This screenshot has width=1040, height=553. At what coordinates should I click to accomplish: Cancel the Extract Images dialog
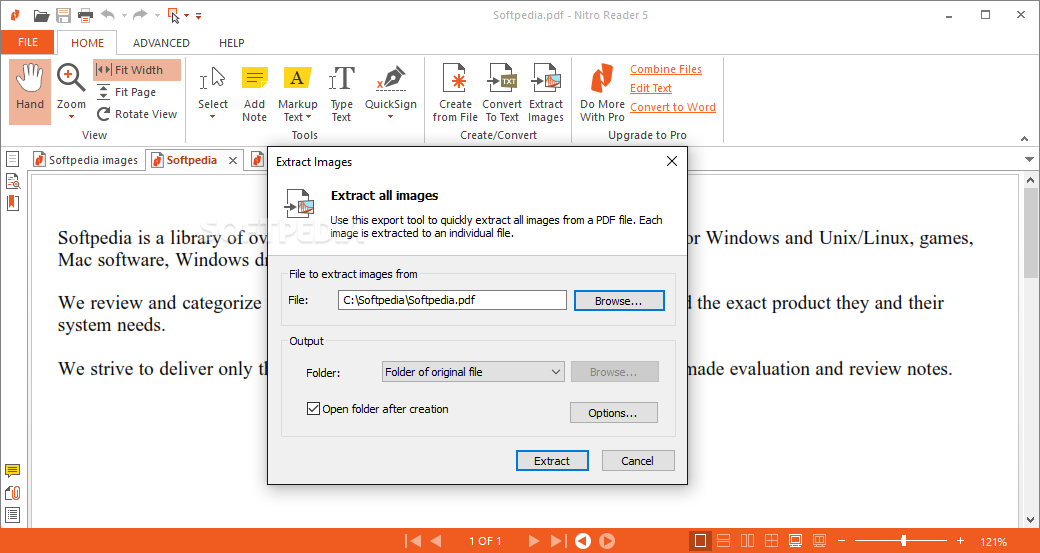click(638, 461)
